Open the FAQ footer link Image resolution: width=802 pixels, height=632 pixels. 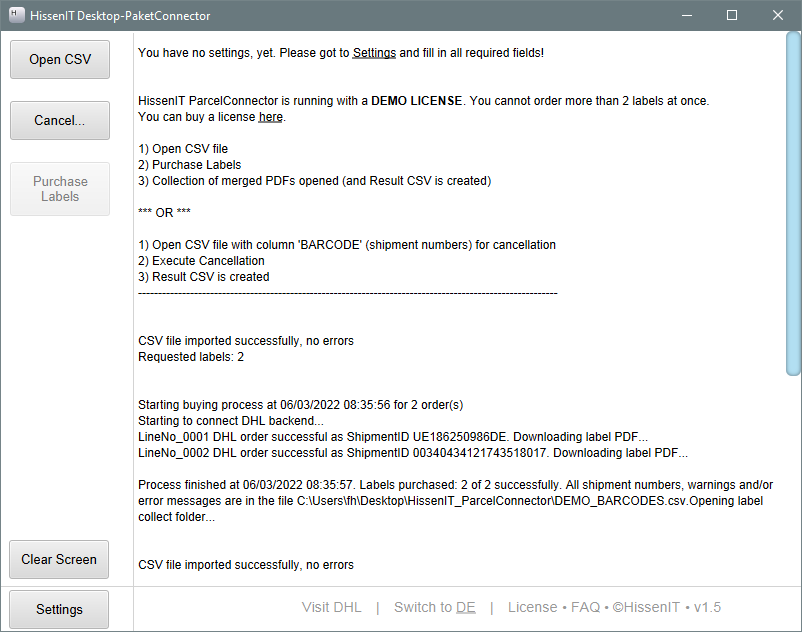point(585,607)
